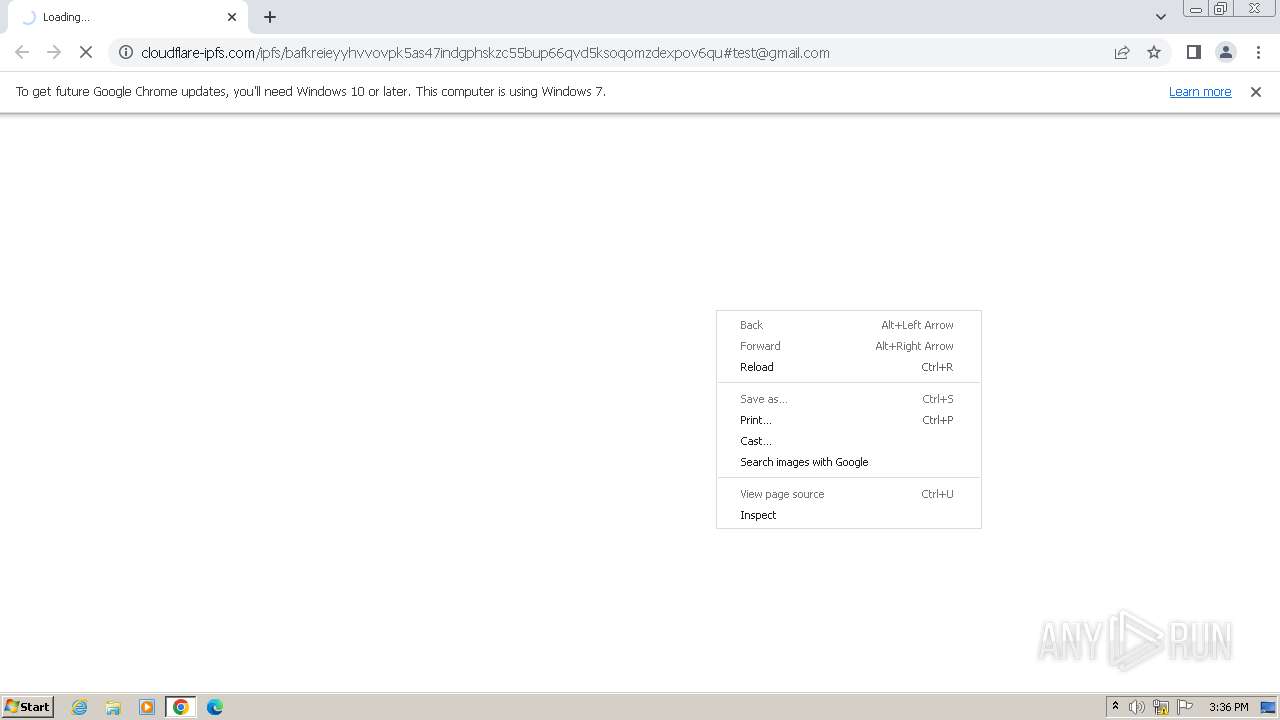Viewport: 1280px width, 720px height.
Task: Choose Print... from context menu
Action: tap(849, 420)
